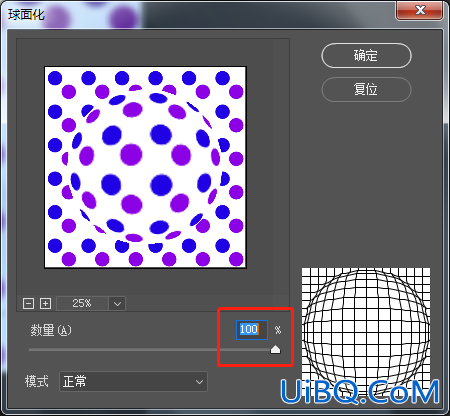
Task: Open the 模式 mode dropdown
Action: 133,381
